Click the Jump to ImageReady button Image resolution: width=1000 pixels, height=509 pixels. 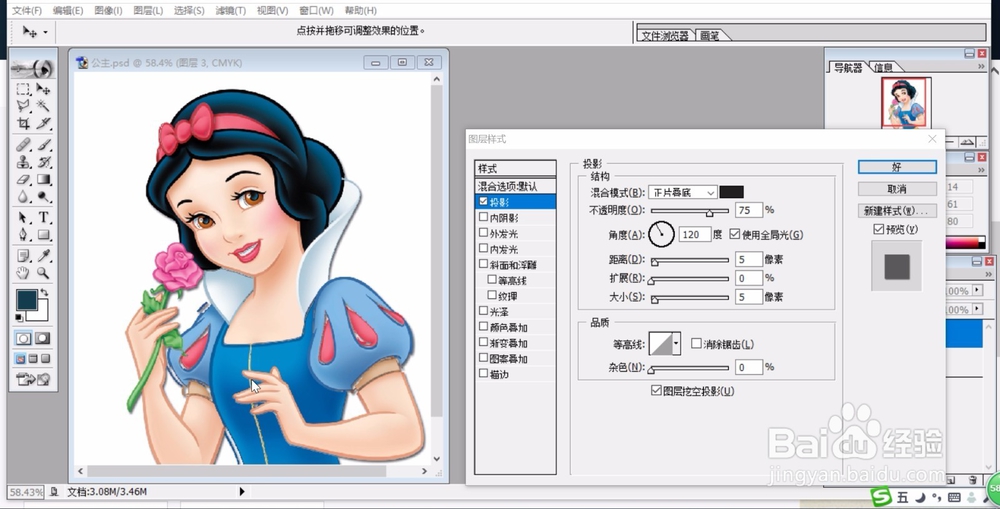coord(33,380)
